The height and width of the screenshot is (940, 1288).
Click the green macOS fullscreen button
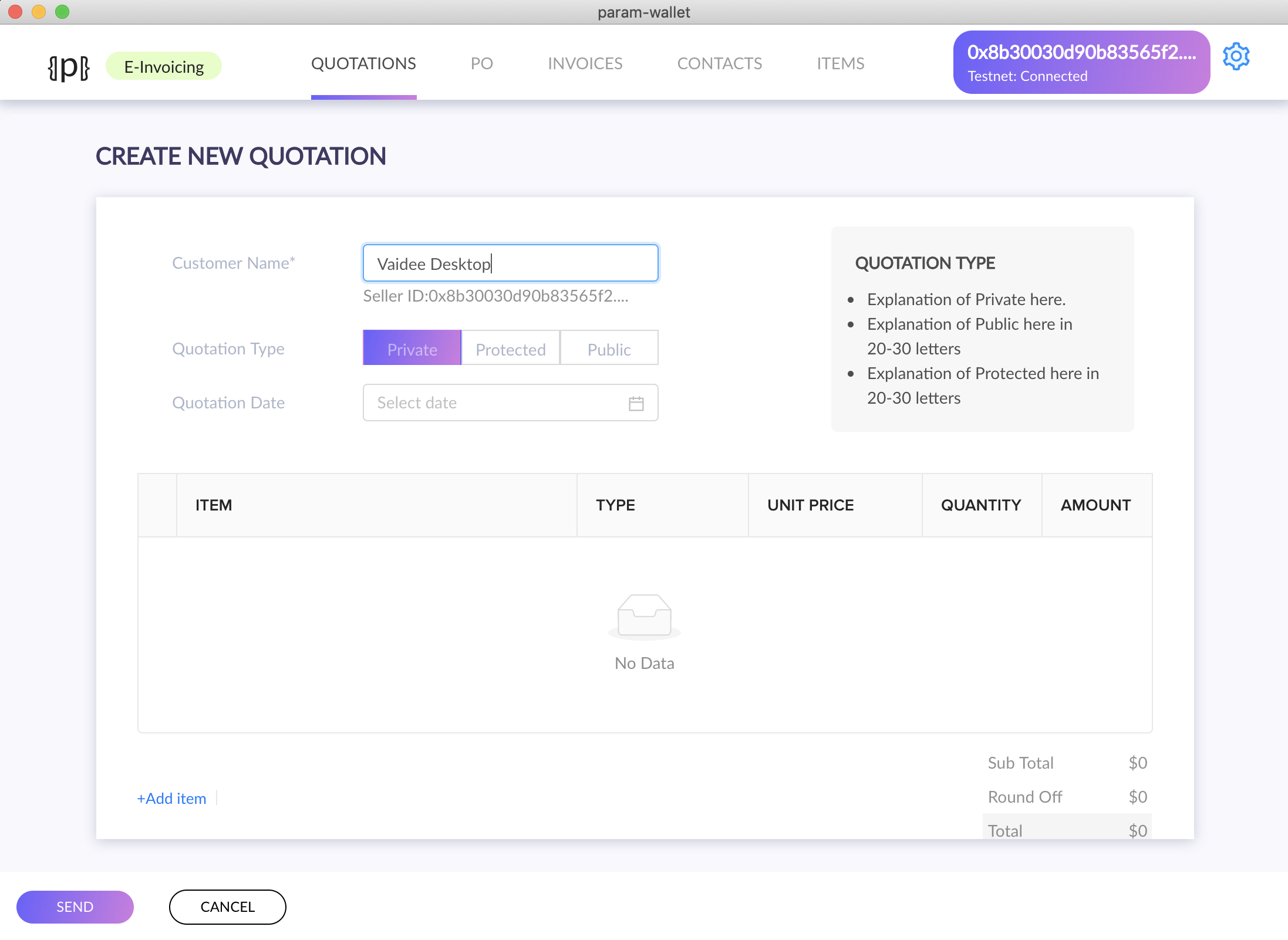62,12
